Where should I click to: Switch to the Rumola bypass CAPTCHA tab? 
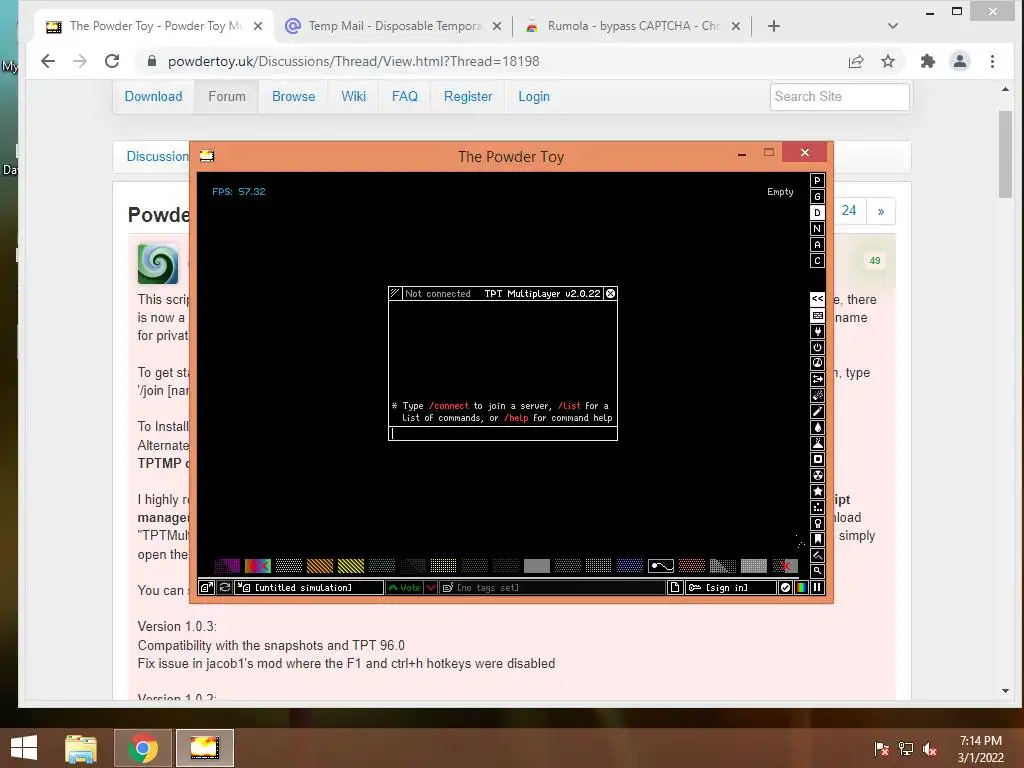pos(632,26)
